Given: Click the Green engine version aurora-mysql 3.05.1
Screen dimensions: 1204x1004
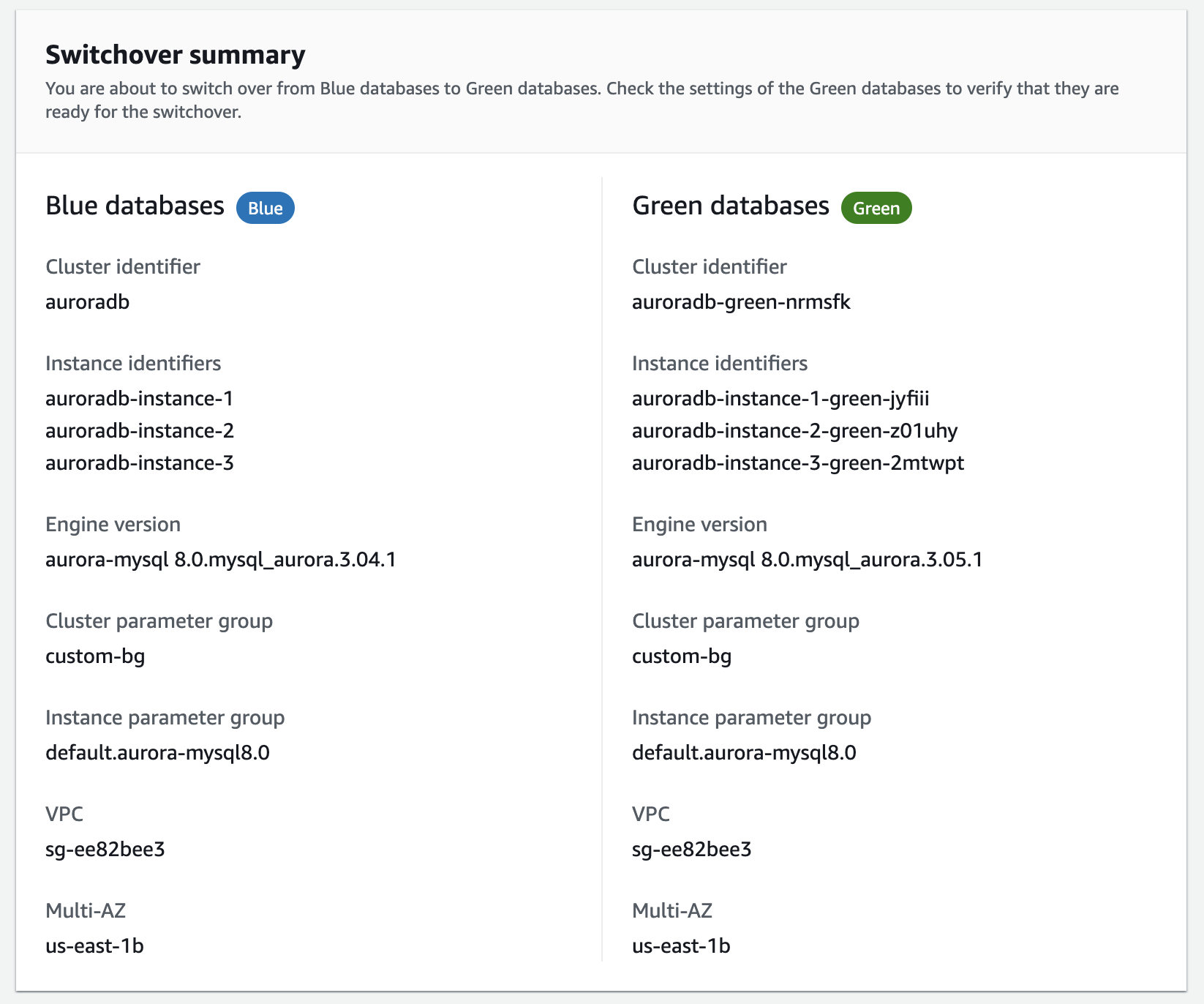Looking at the screenshot, I should [x=807, y=559].
